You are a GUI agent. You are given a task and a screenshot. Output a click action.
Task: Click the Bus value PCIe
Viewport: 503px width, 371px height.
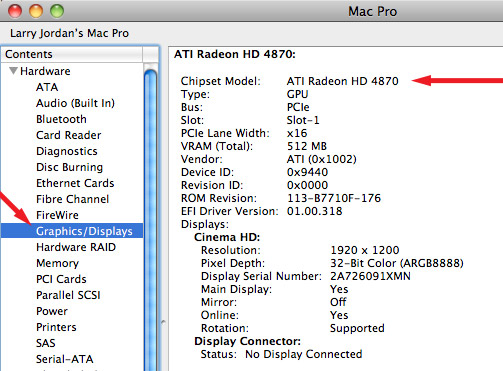tap(298, 107)
